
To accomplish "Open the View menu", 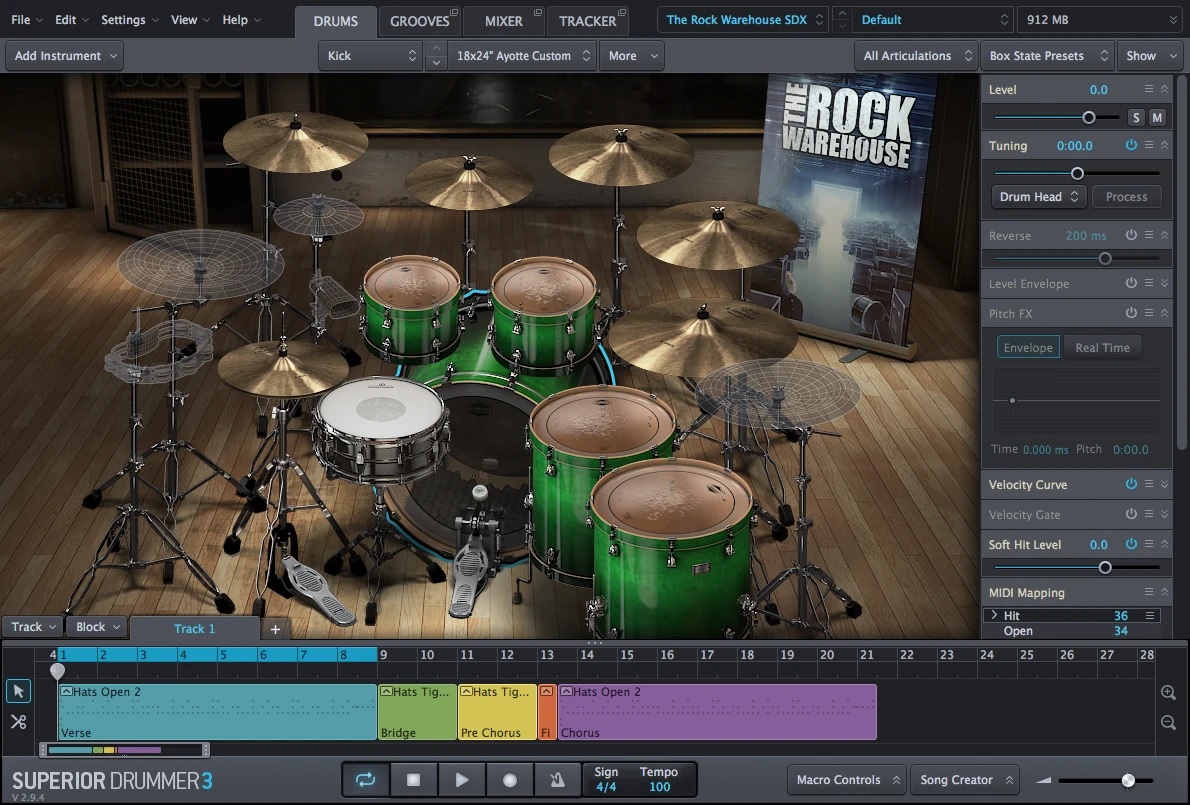I will [x=190, y=20].
